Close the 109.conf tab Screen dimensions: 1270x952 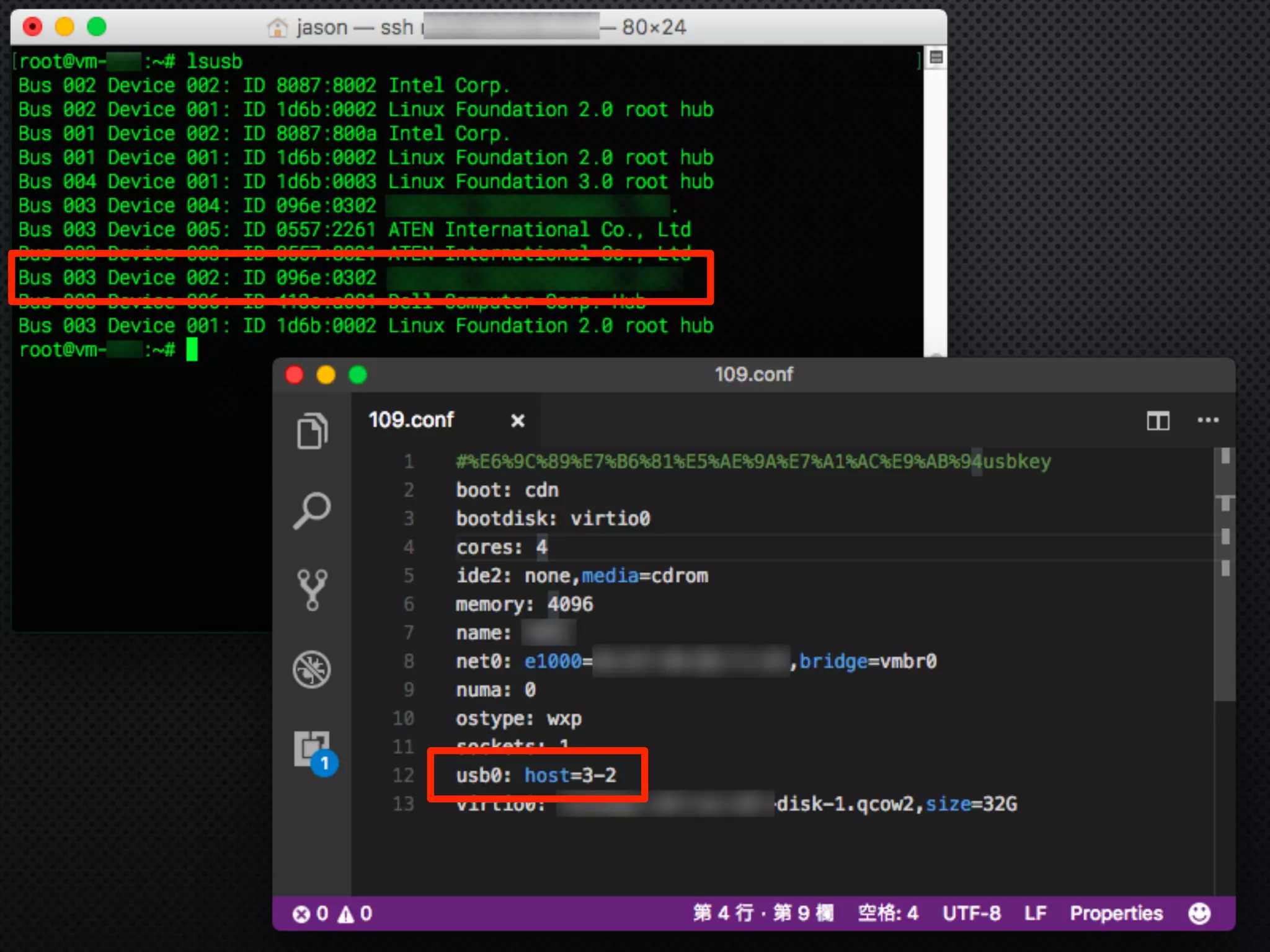pos(517,421)
